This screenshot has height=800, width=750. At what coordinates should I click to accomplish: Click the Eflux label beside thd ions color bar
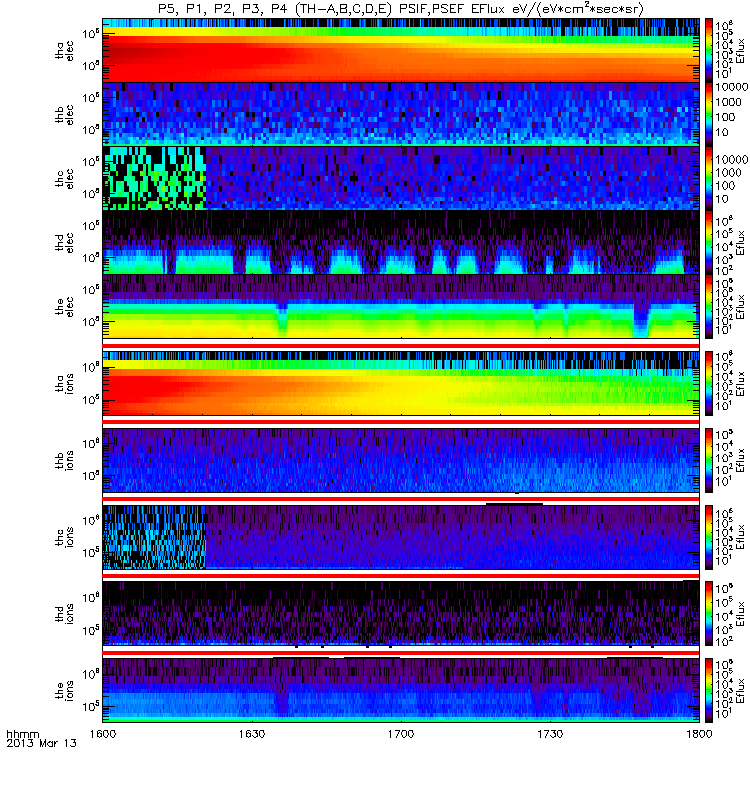741,614
